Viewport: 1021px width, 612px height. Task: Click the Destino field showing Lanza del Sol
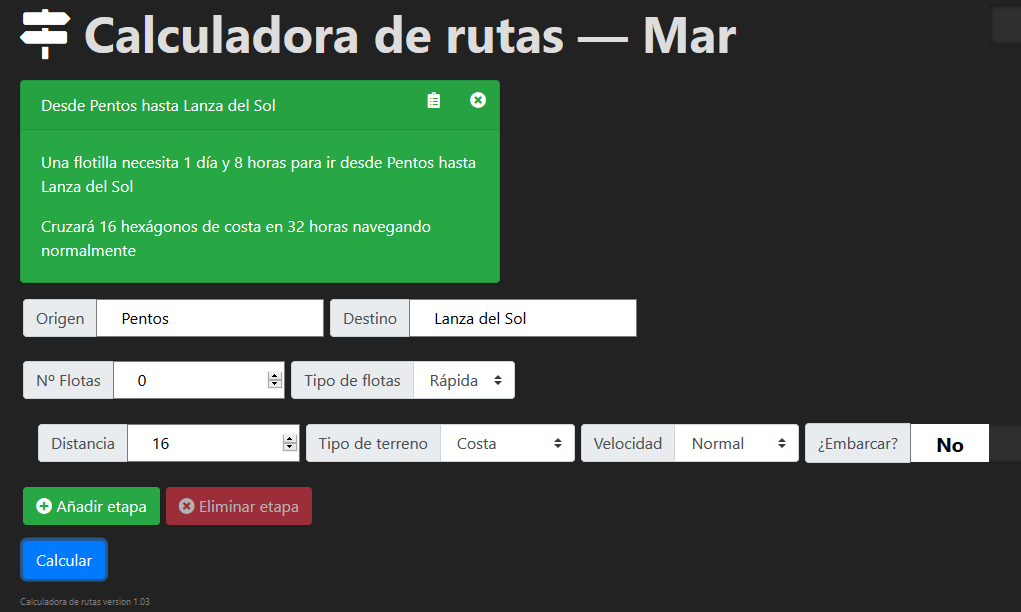tap(522, 318)
